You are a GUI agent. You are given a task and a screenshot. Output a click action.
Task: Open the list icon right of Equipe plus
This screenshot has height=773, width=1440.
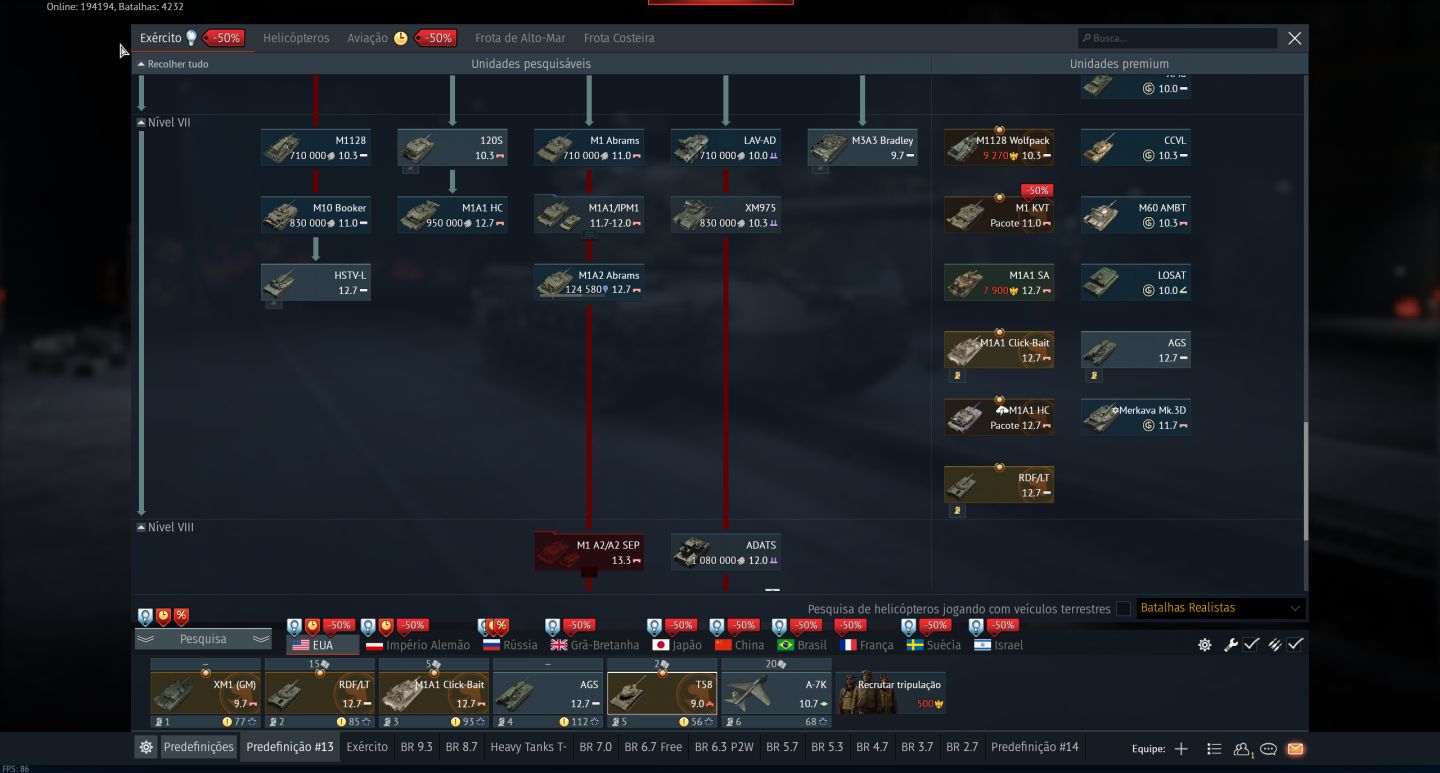(x=1214, y=749)
